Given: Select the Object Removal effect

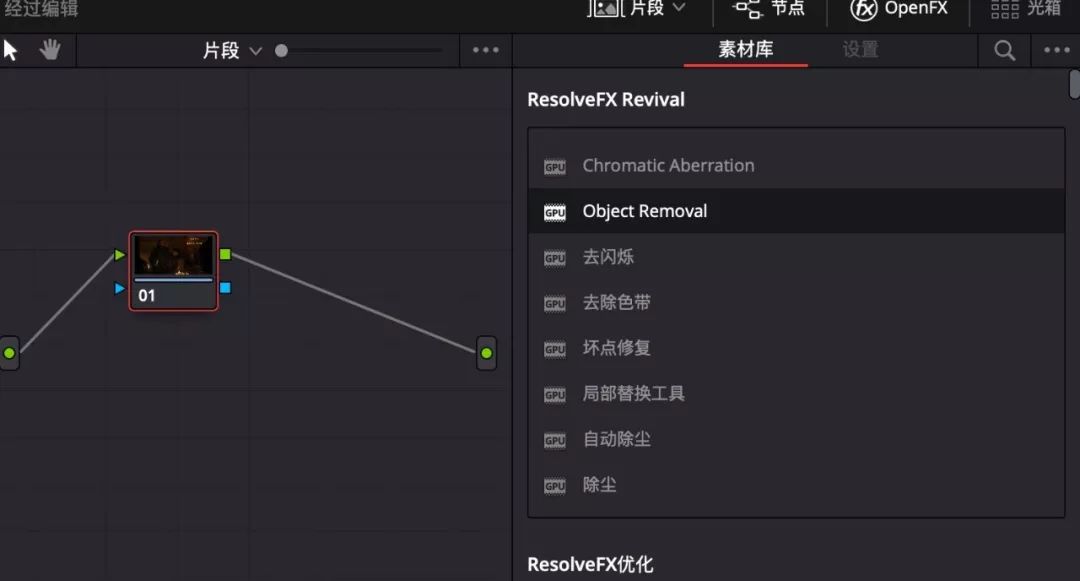Looking at the screenshot, I should (x=796, y=211).
